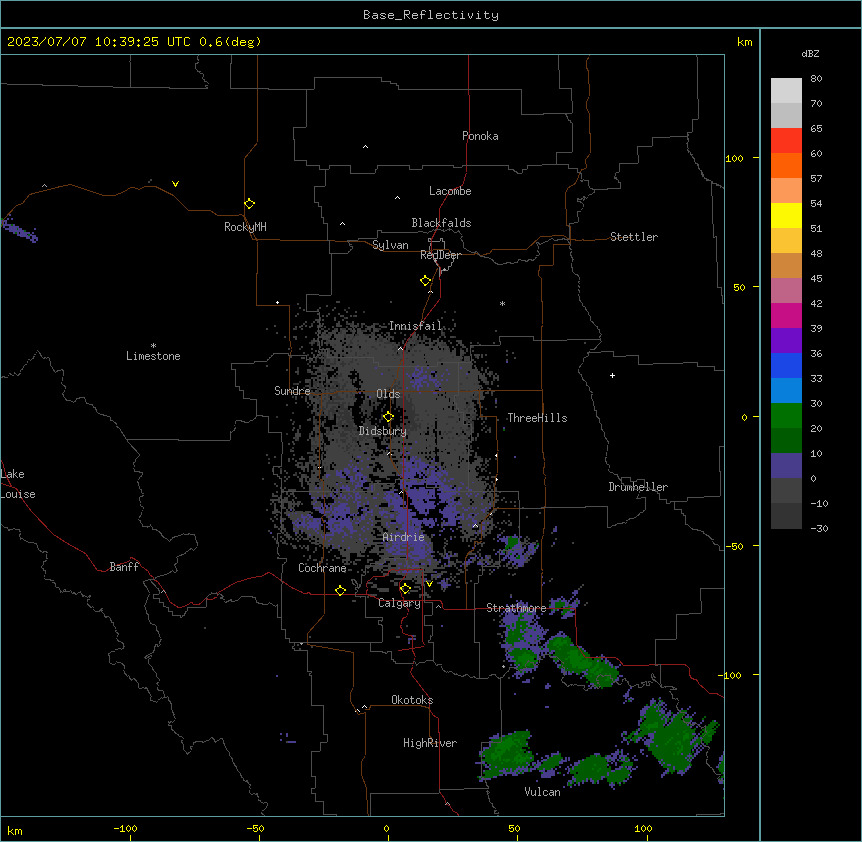Click the dBZ legend heading
Image resolution: width=862 pixels, height=842 pixels.
point(810,53)
